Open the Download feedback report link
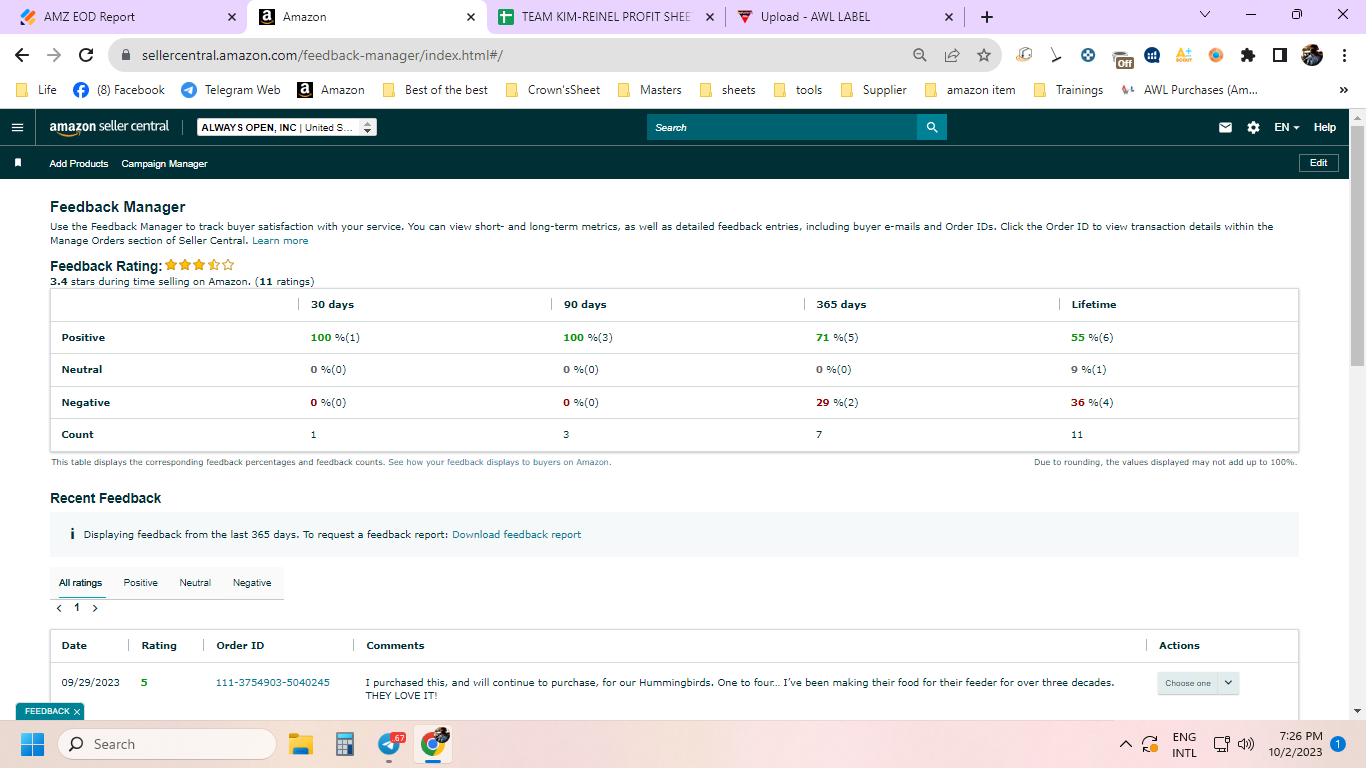This screenshot has width=1366, height=768. click(x=516, y=535)
